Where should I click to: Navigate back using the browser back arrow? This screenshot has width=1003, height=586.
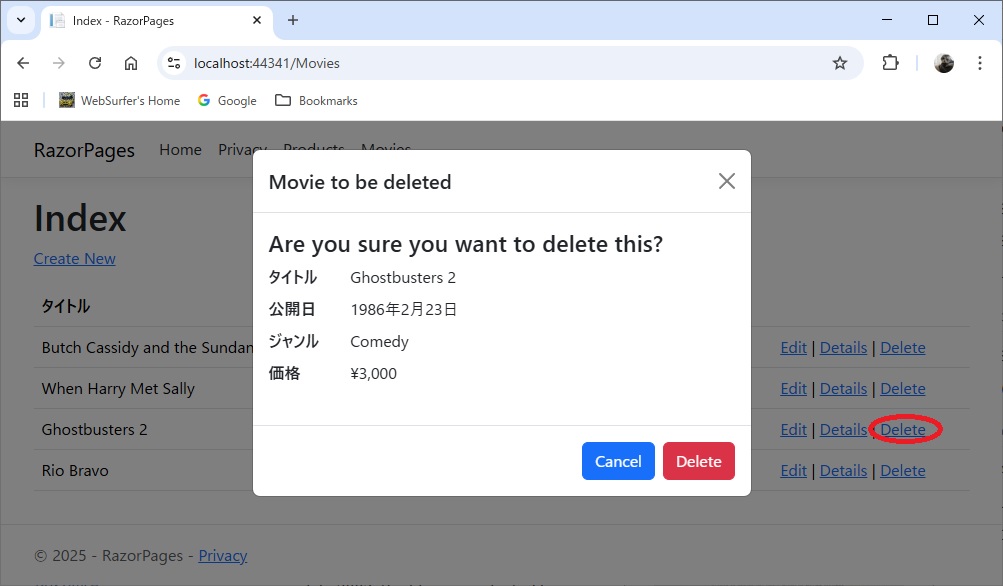click(x=22, y=62)
